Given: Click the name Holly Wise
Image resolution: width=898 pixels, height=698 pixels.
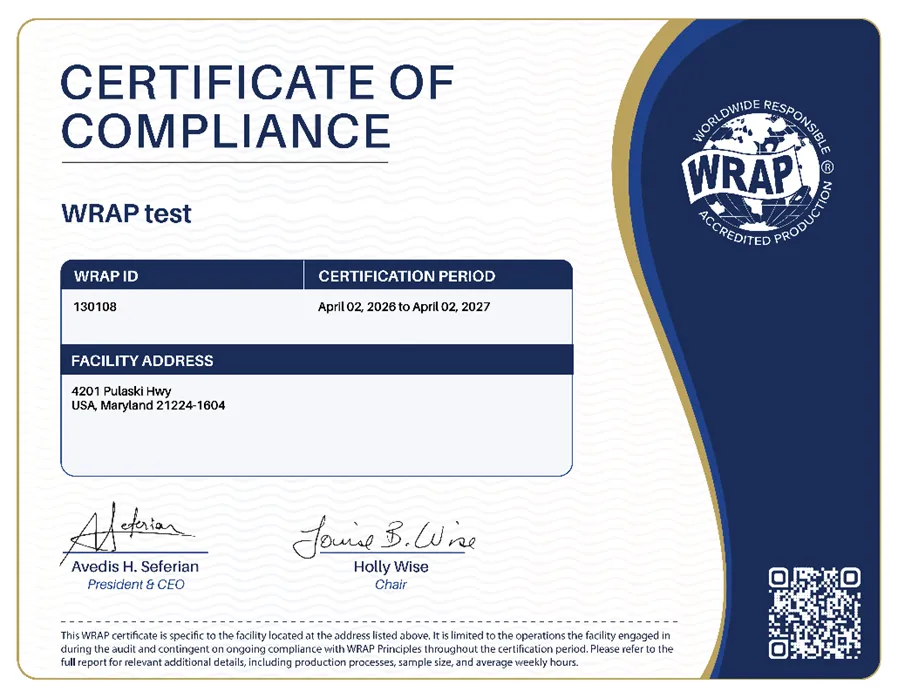Looking at the screenshot, I should [391, 566].
